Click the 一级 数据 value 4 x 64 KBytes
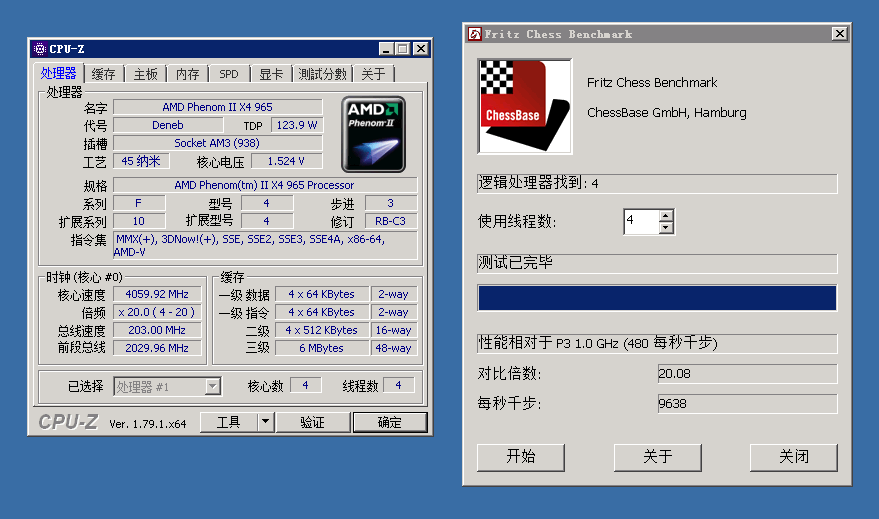Screen dimensions: 879x519 pos(322,294)
